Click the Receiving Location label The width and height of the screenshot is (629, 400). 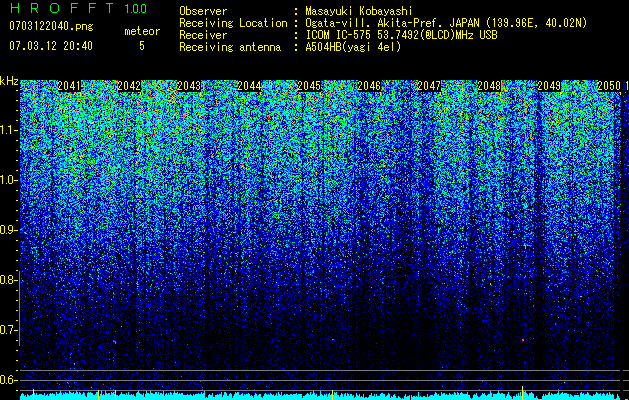tap(233, 23)
